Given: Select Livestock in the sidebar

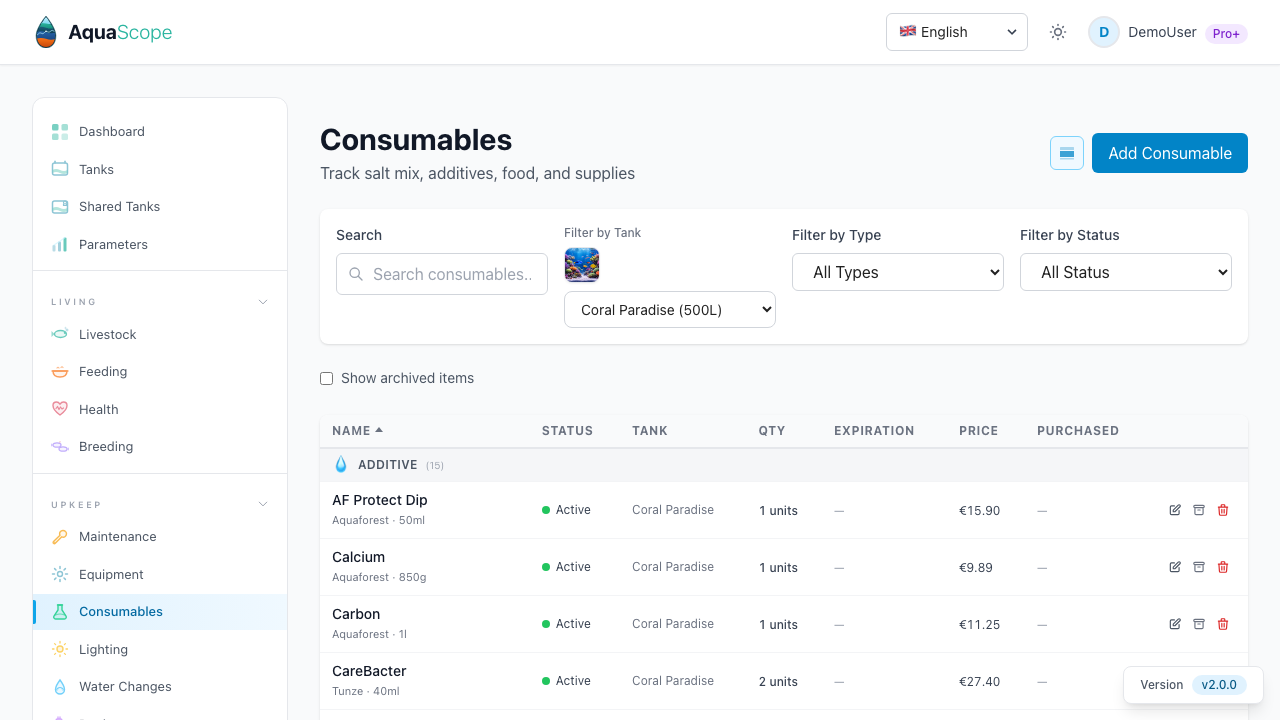Looking at the screenshot, I should tap(106, 334).
